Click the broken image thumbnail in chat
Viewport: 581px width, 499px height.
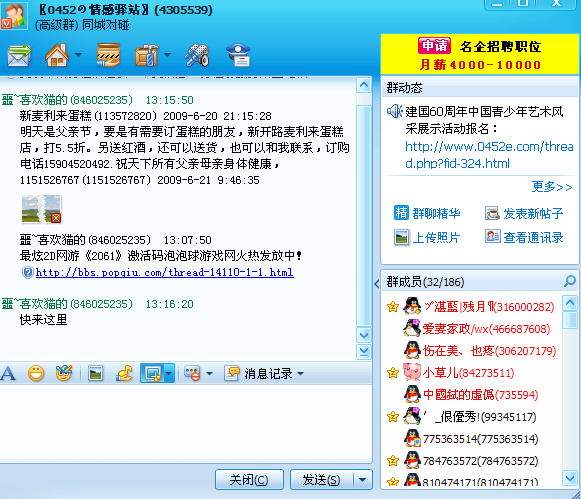[42, 209]
